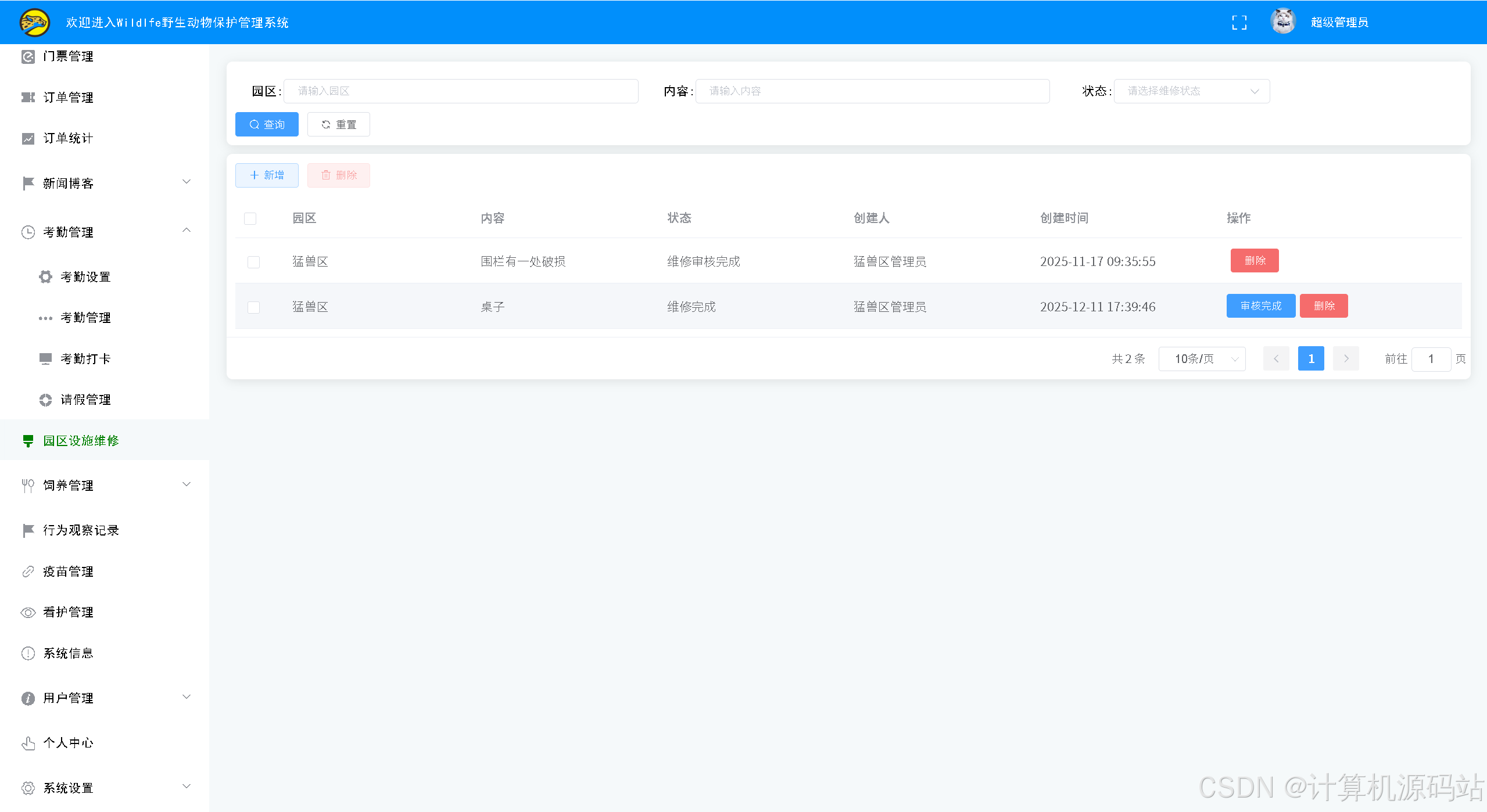Check the row with content 桌子
The image size is (1487, 812).
click(253, 307)
